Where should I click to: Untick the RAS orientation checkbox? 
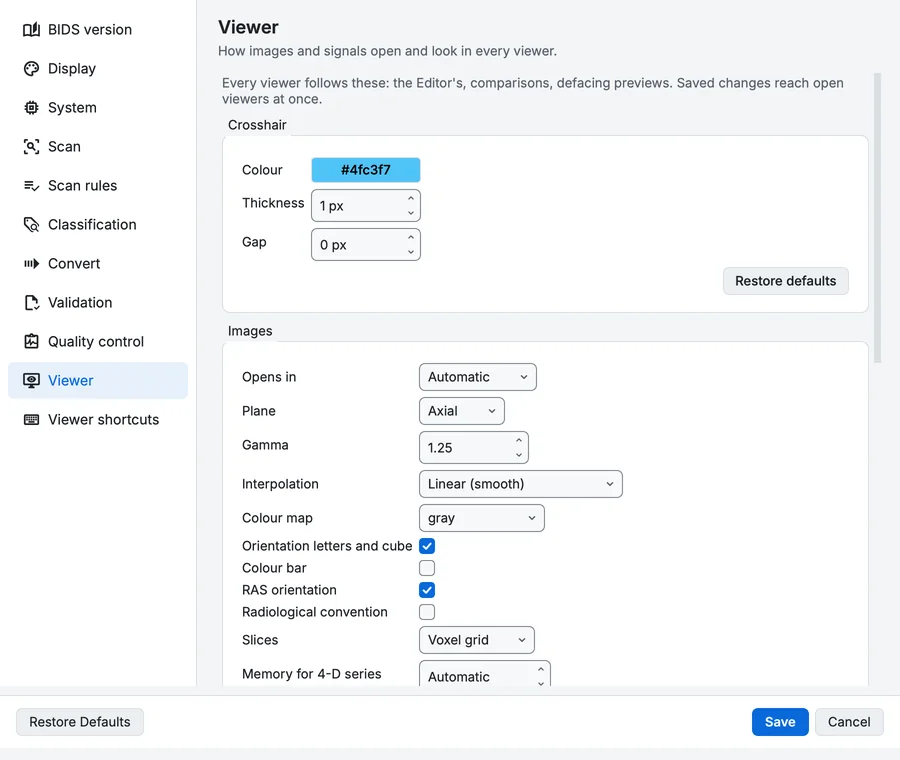click(427, 590)
